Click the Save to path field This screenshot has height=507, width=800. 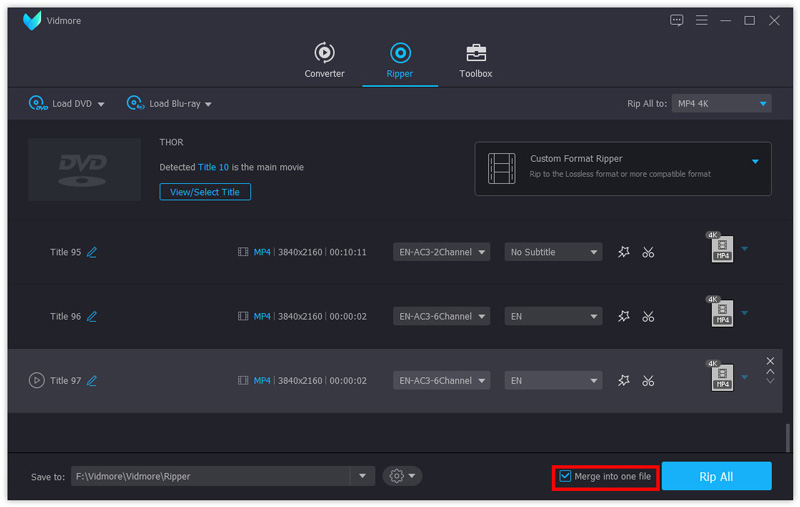[210, 477]
